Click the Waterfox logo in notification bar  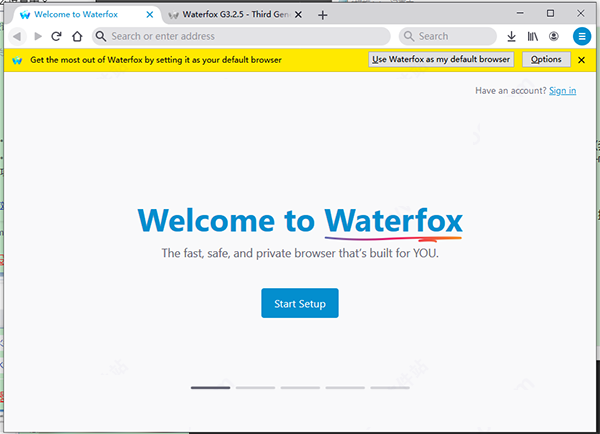pos(17,60)
